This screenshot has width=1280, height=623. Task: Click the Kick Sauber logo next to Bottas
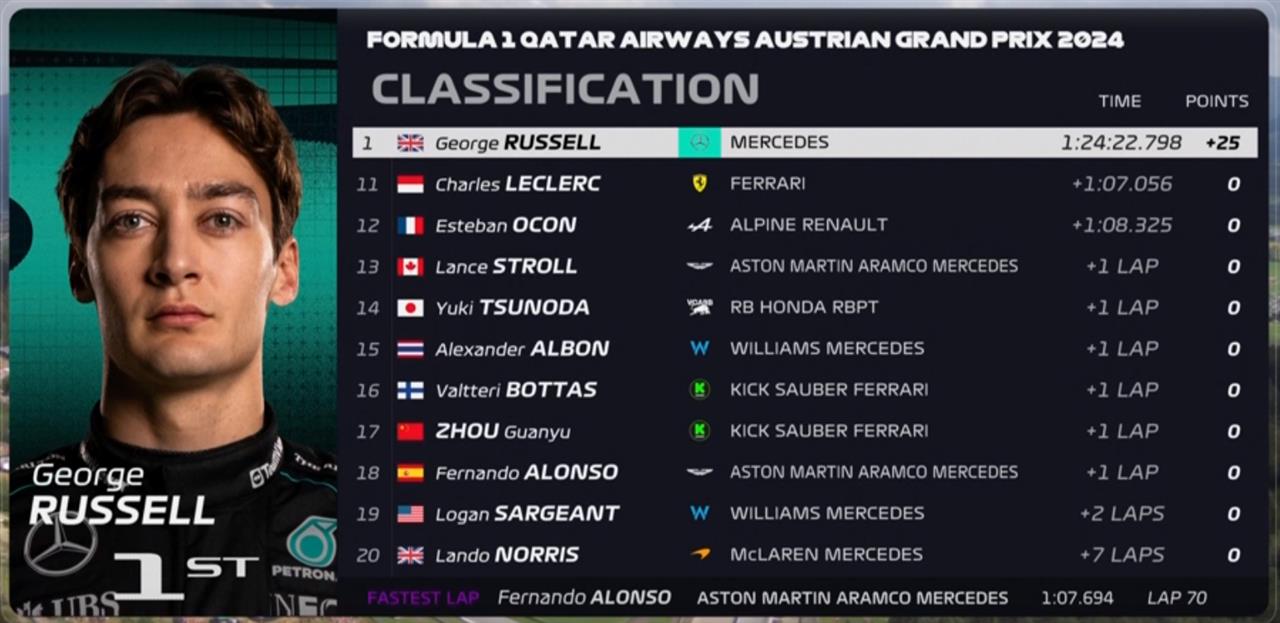(700, 389)
